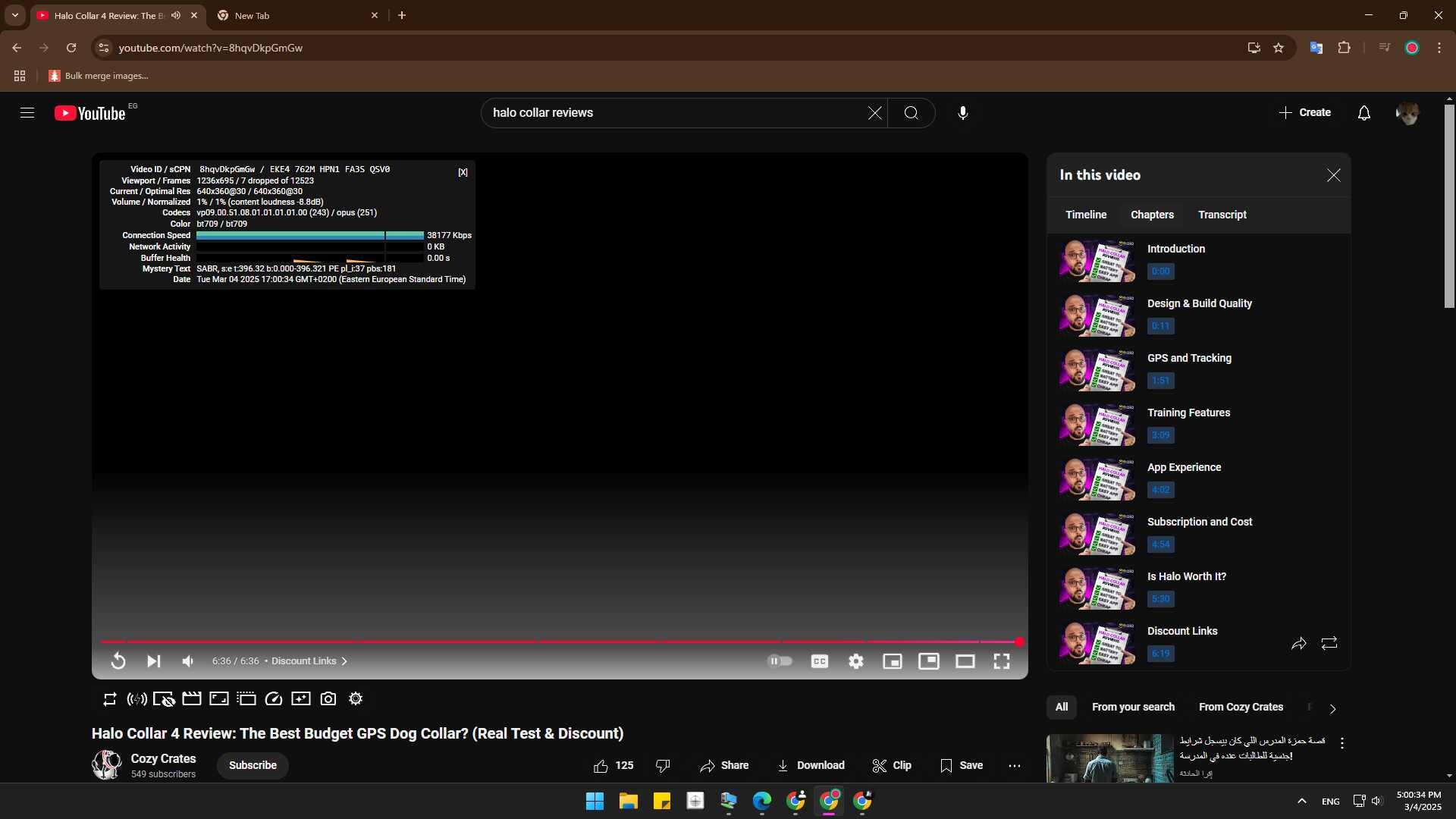Save video to a playlist

pyautogui.click(x=961, y=766)
